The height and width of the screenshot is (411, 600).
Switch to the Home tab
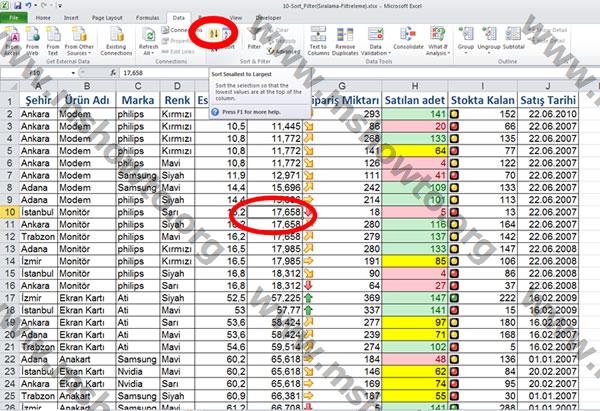click(x=43, y=18)
